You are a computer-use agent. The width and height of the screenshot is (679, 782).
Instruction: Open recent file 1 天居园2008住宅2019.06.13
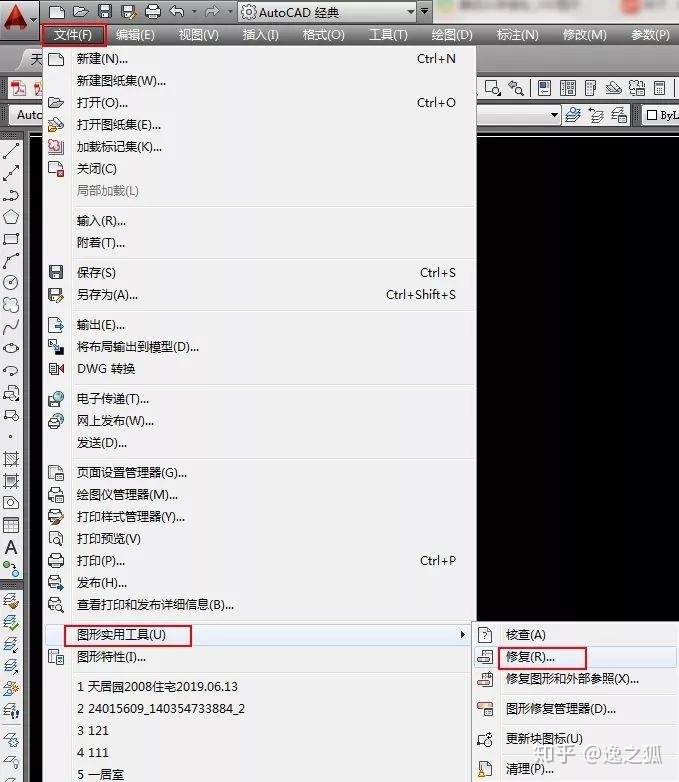[259, 687]
